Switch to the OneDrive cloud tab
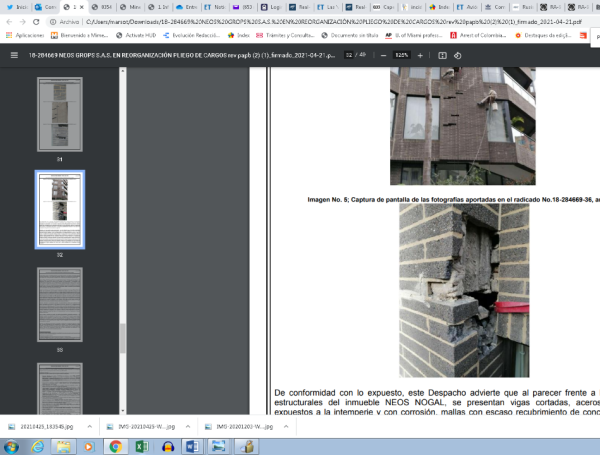This screenshot has width=600, height=455. 186,7
